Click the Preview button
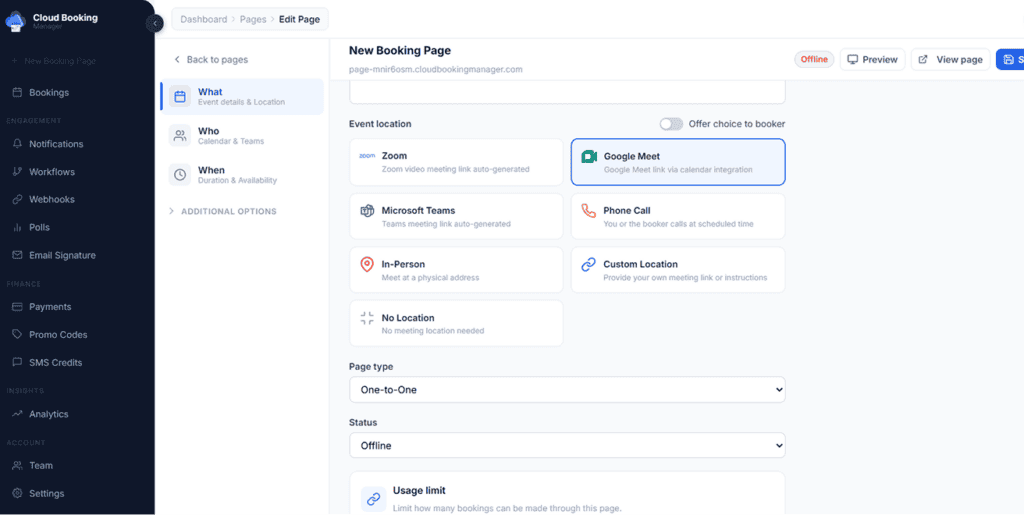 872,60
